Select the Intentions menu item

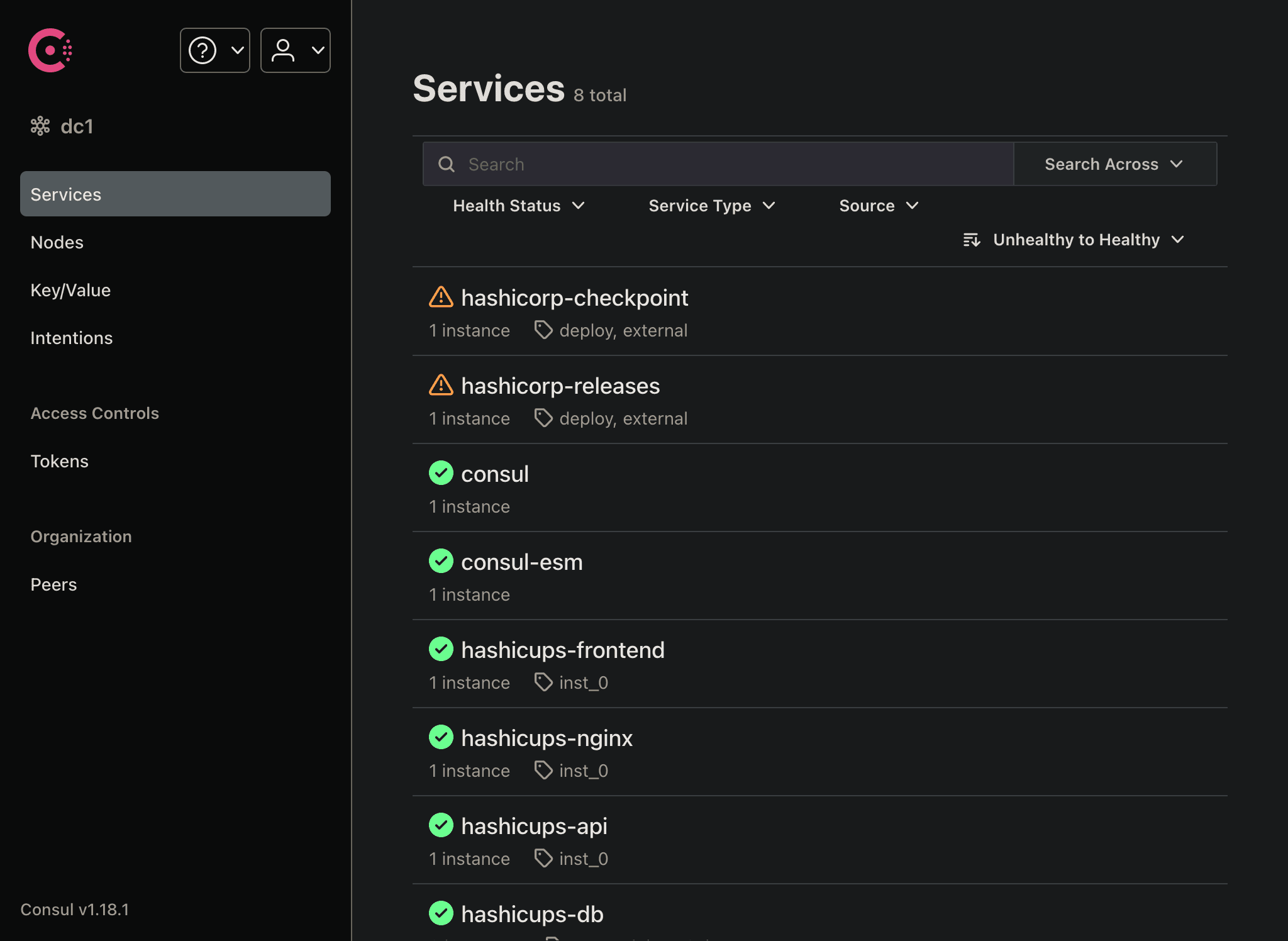(71, 338)
